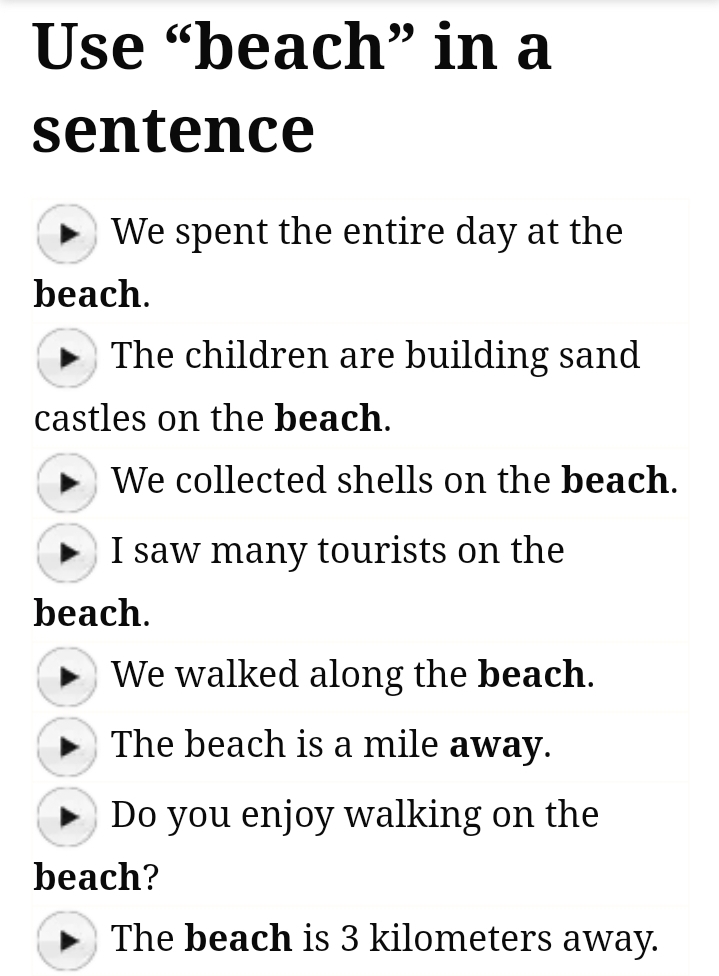Click the text "Do you enjoy walking on the"
The image size is (719, 976).
point(354,815)
